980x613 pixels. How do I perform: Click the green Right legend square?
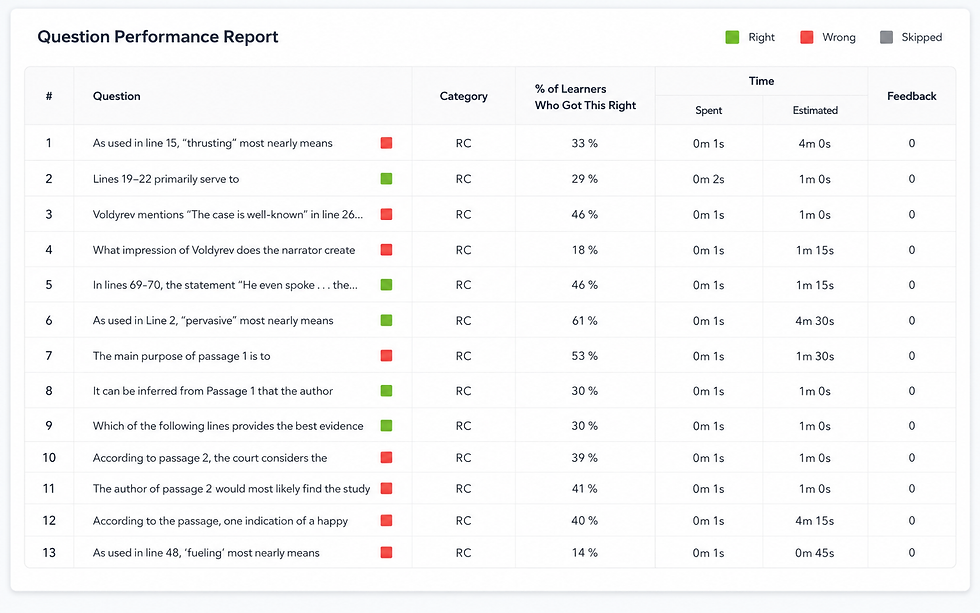732,37
